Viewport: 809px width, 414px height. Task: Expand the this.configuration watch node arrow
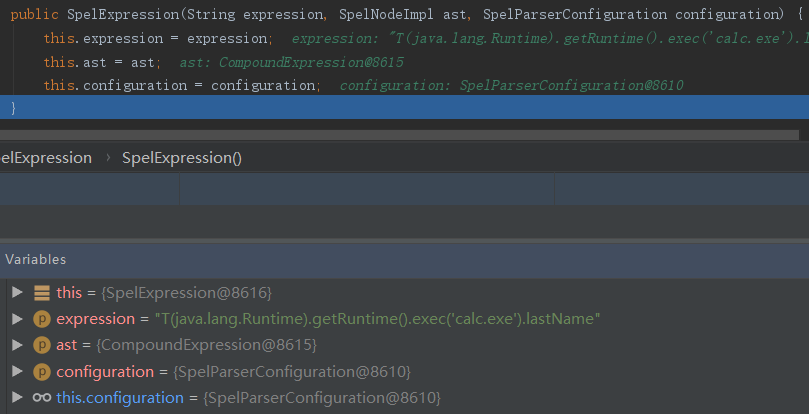[x=16, y=398]
